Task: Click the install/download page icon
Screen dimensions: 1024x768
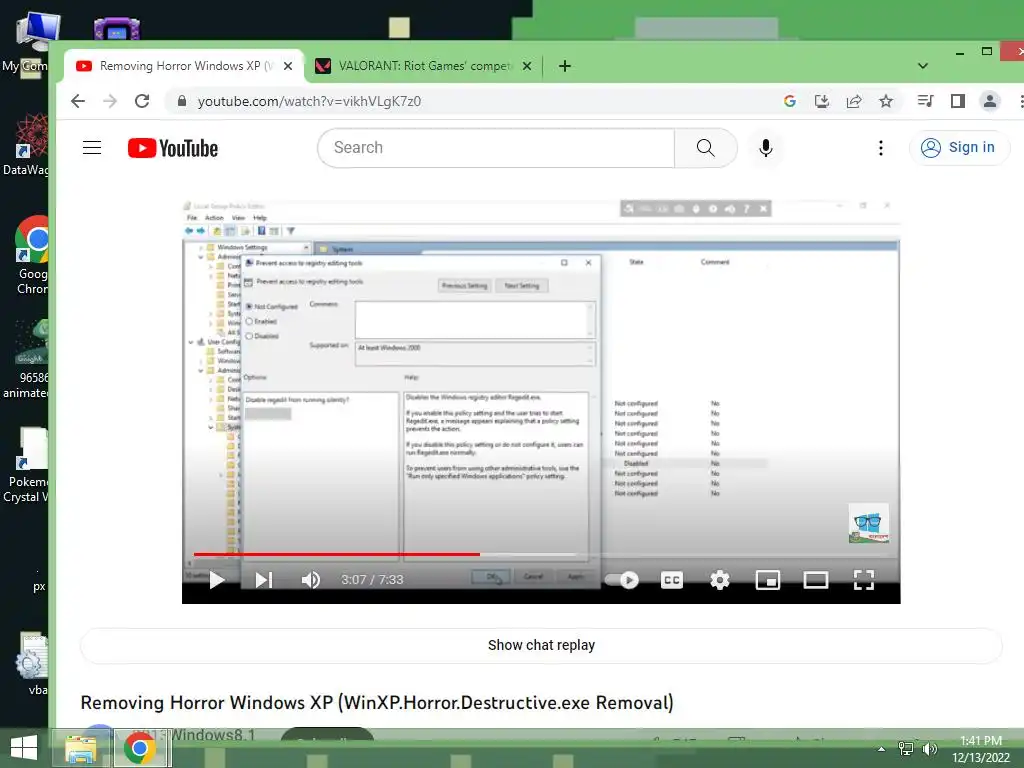Action: click(x=822, y=101)
